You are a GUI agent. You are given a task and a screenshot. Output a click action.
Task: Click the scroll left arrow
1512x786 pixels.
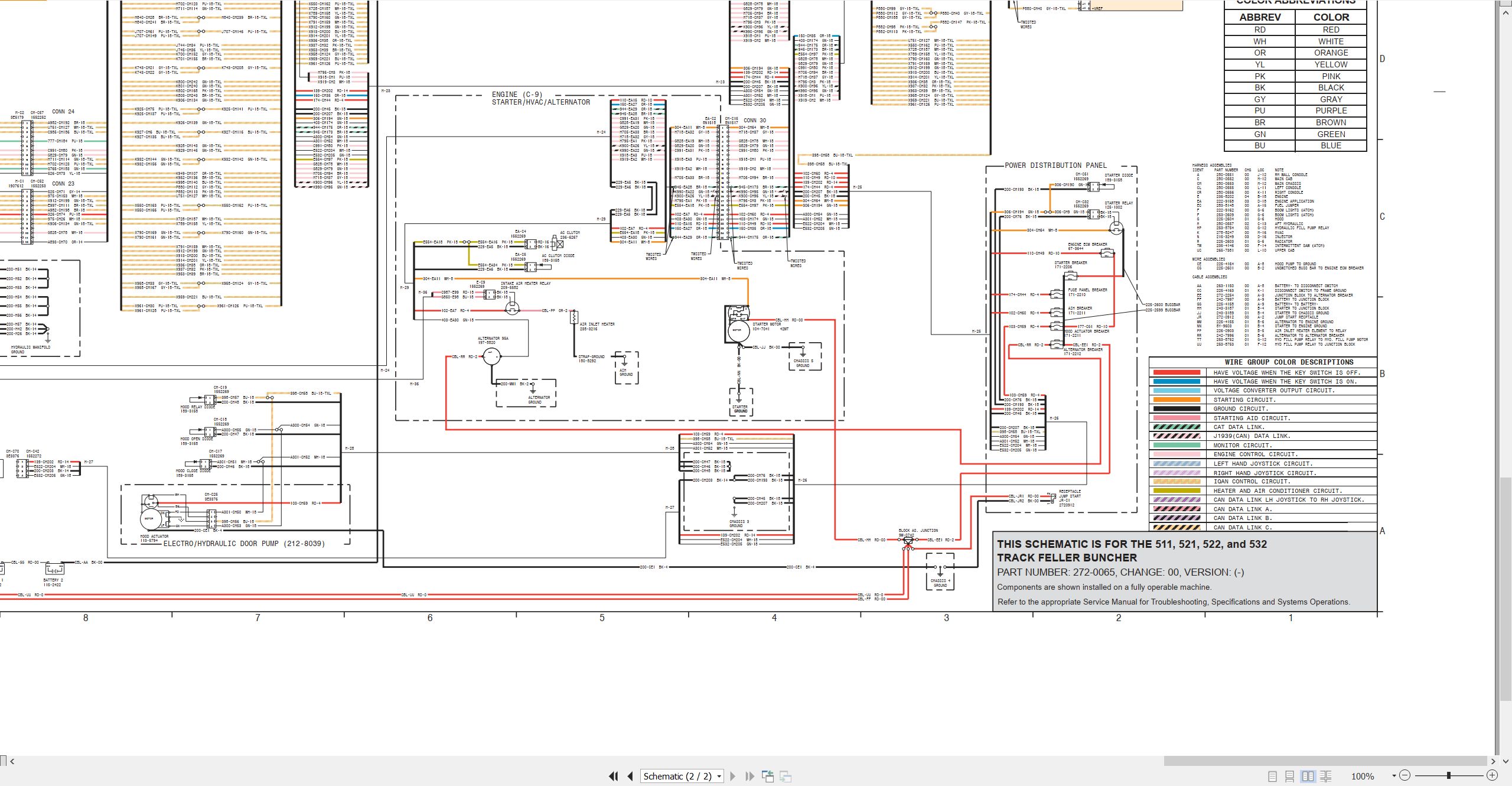point(12,761)
